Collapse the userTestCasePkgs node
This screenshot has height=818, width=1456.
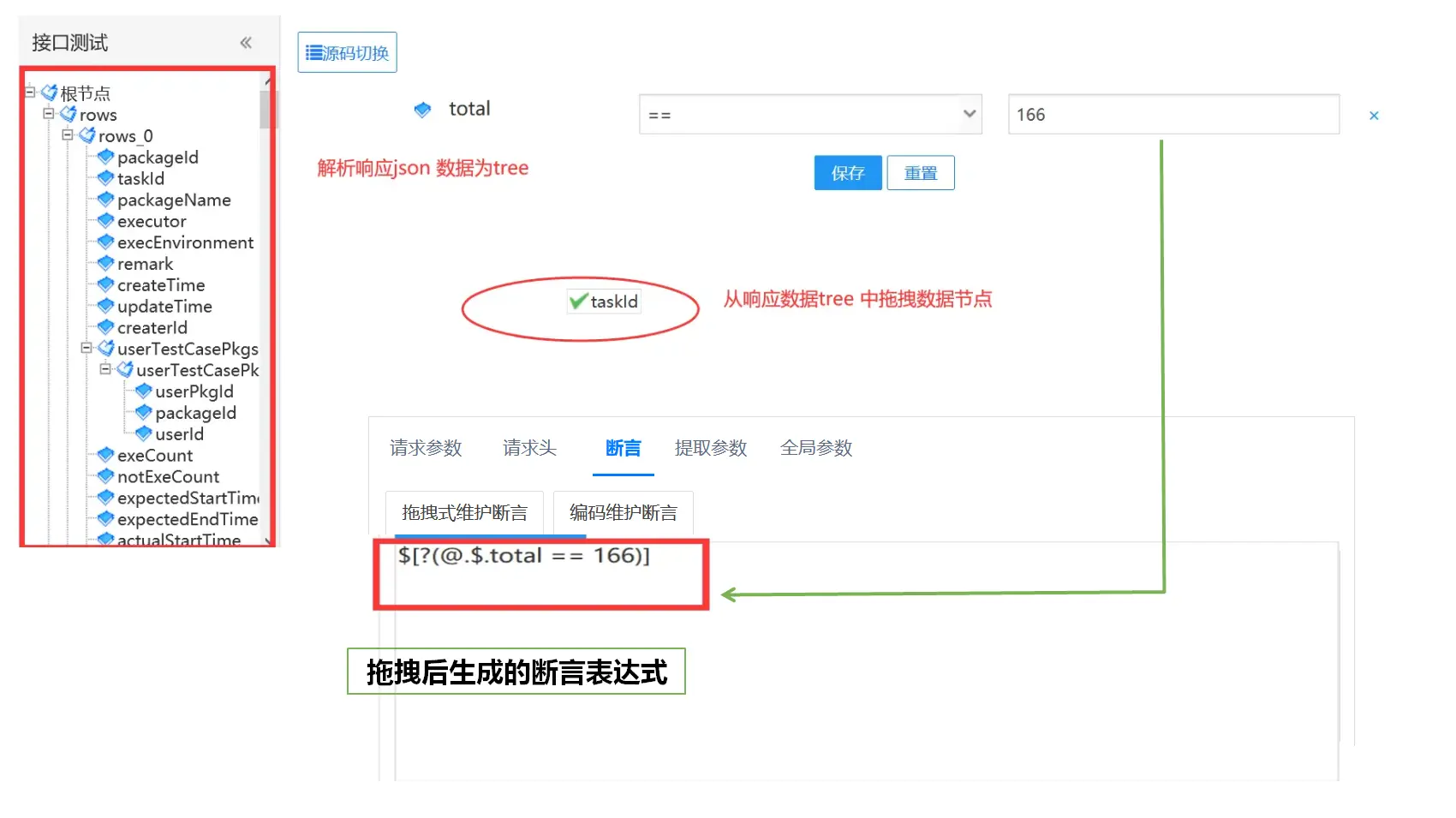pyautogui.click(x=87, y=348)
